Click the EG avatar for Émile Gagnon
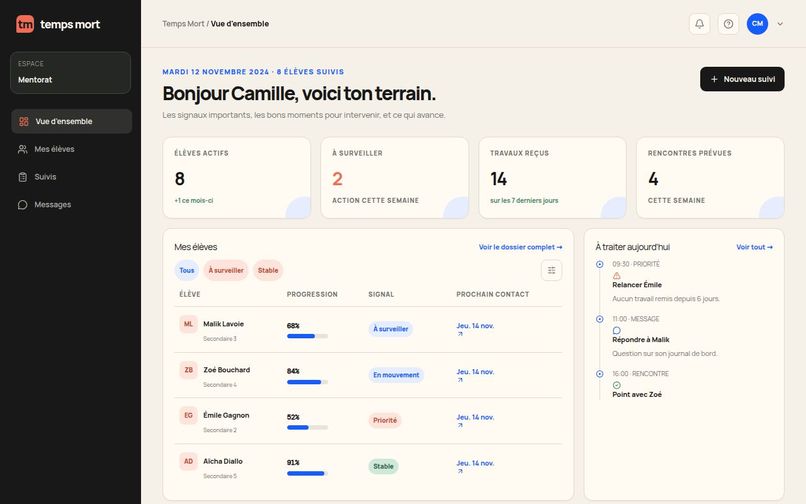The image size is (806, 504). click(188, 415)
